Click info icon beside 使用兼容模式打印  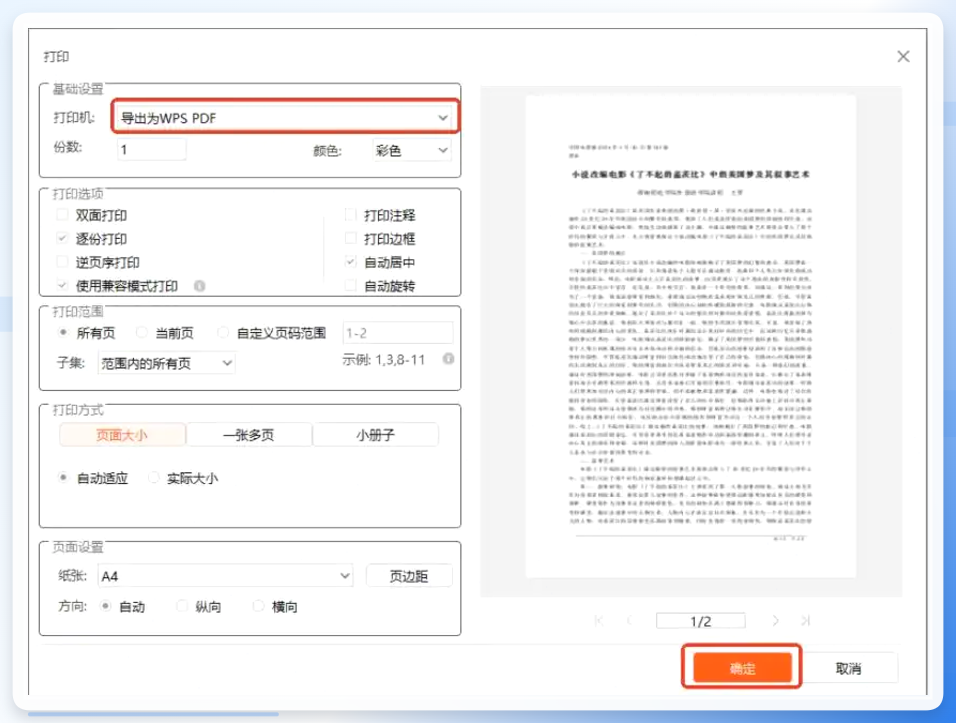tap(199, 285)
